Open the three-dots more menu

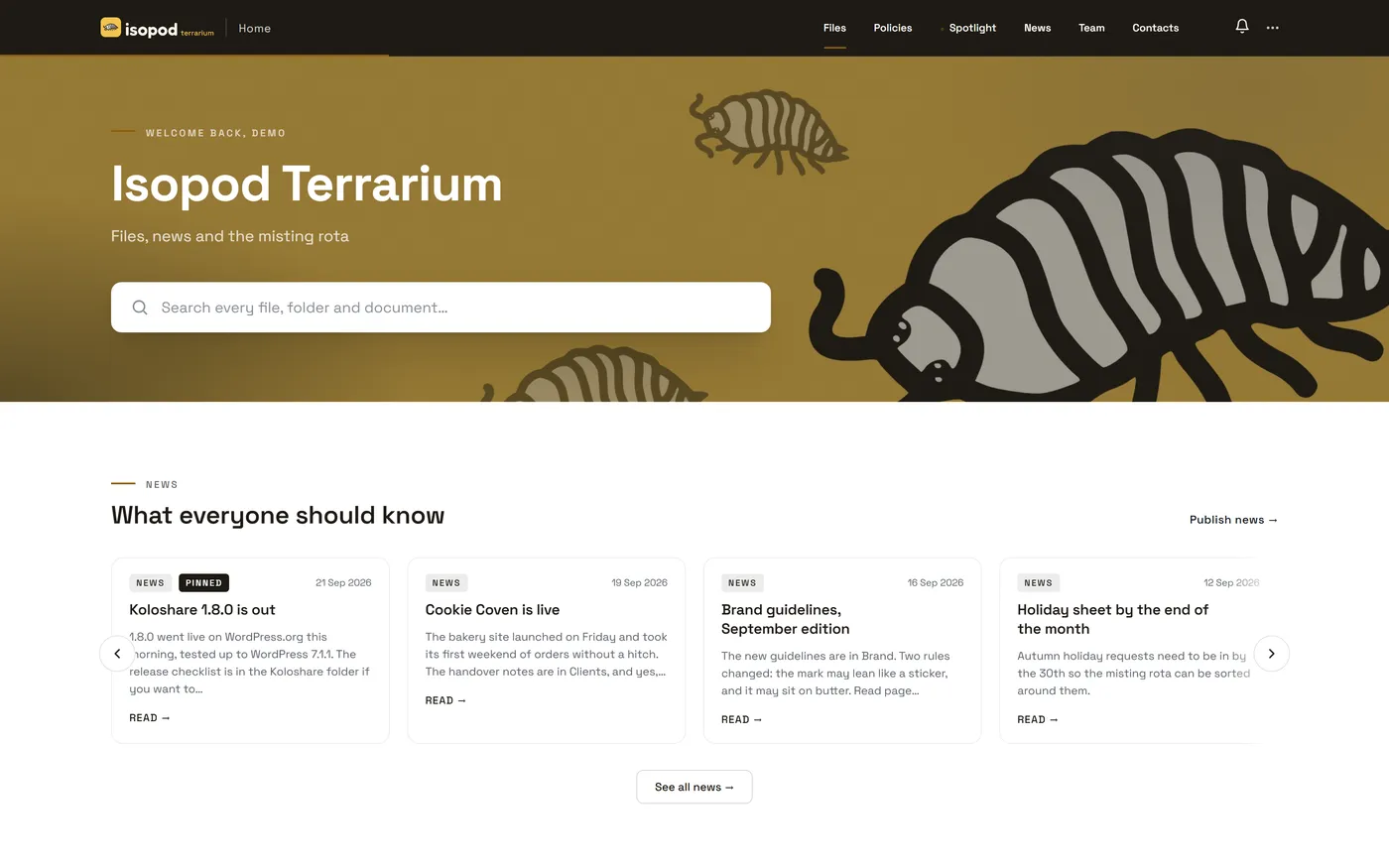[x=1273, y=28]
